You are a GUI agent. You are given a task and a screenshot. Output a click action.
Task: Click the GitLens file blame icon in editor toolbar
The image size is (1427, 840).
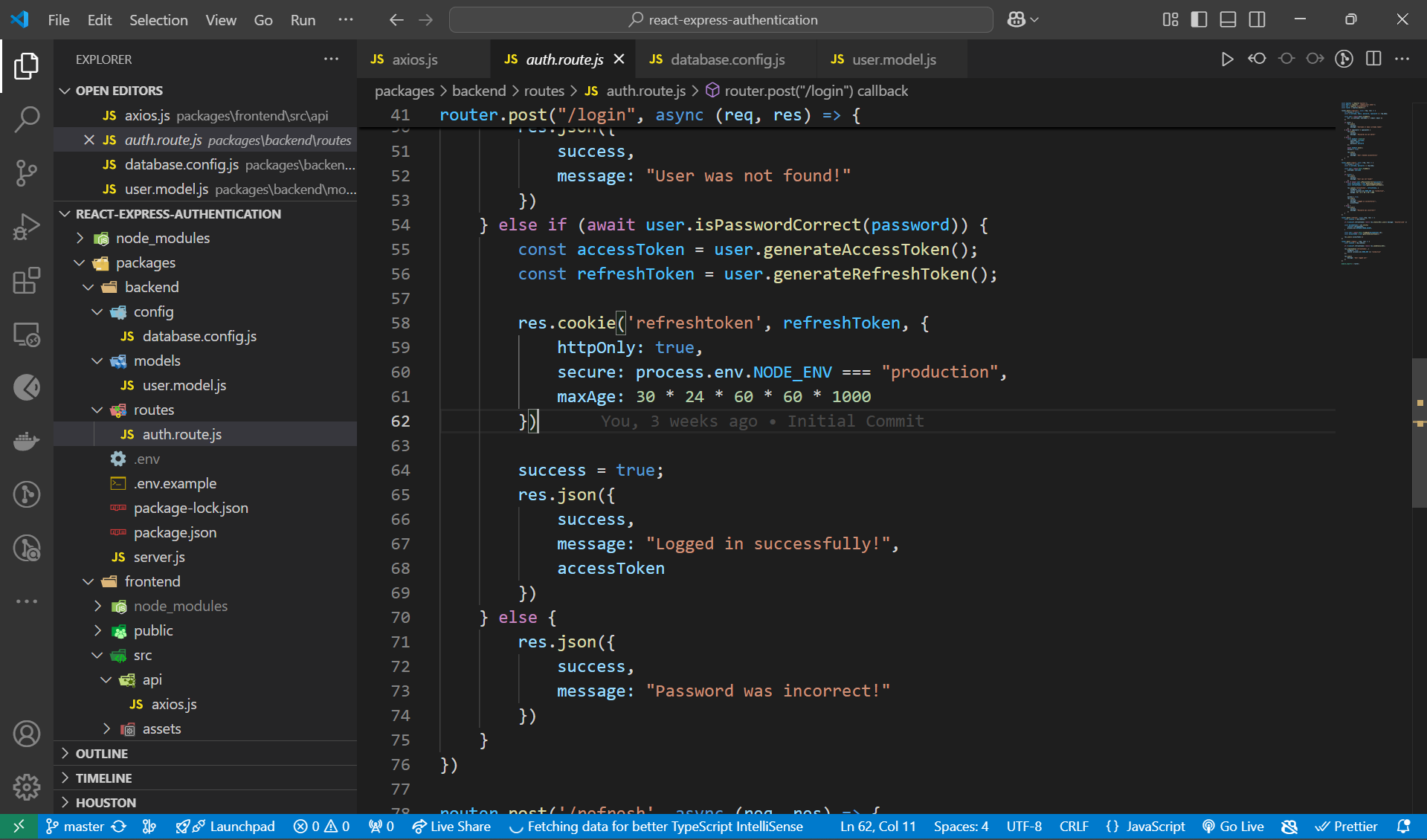click(x=1344, y=59)
